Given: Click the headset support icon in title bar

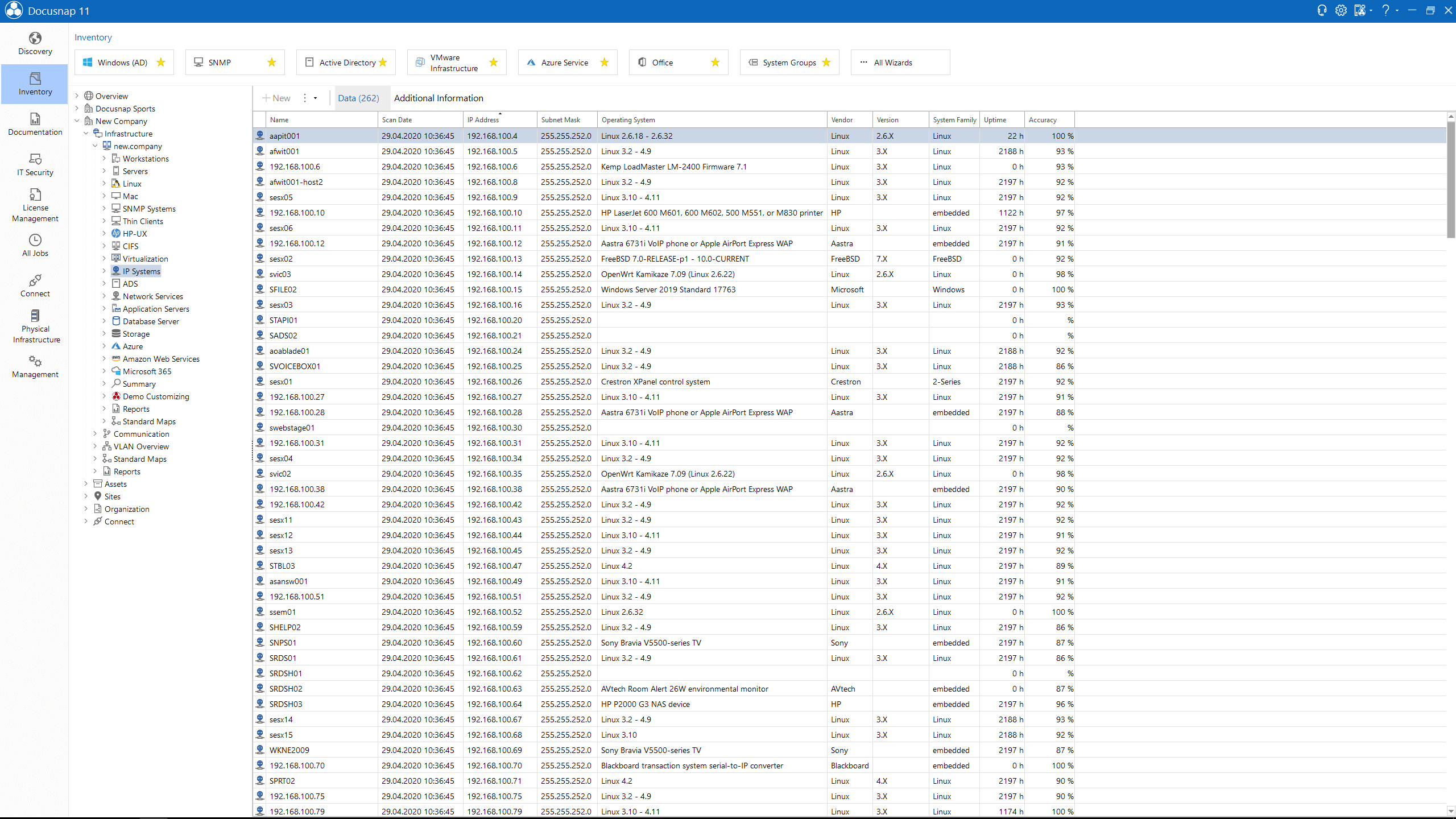Looking at the screenshot, I should (x=1322, y=11).
